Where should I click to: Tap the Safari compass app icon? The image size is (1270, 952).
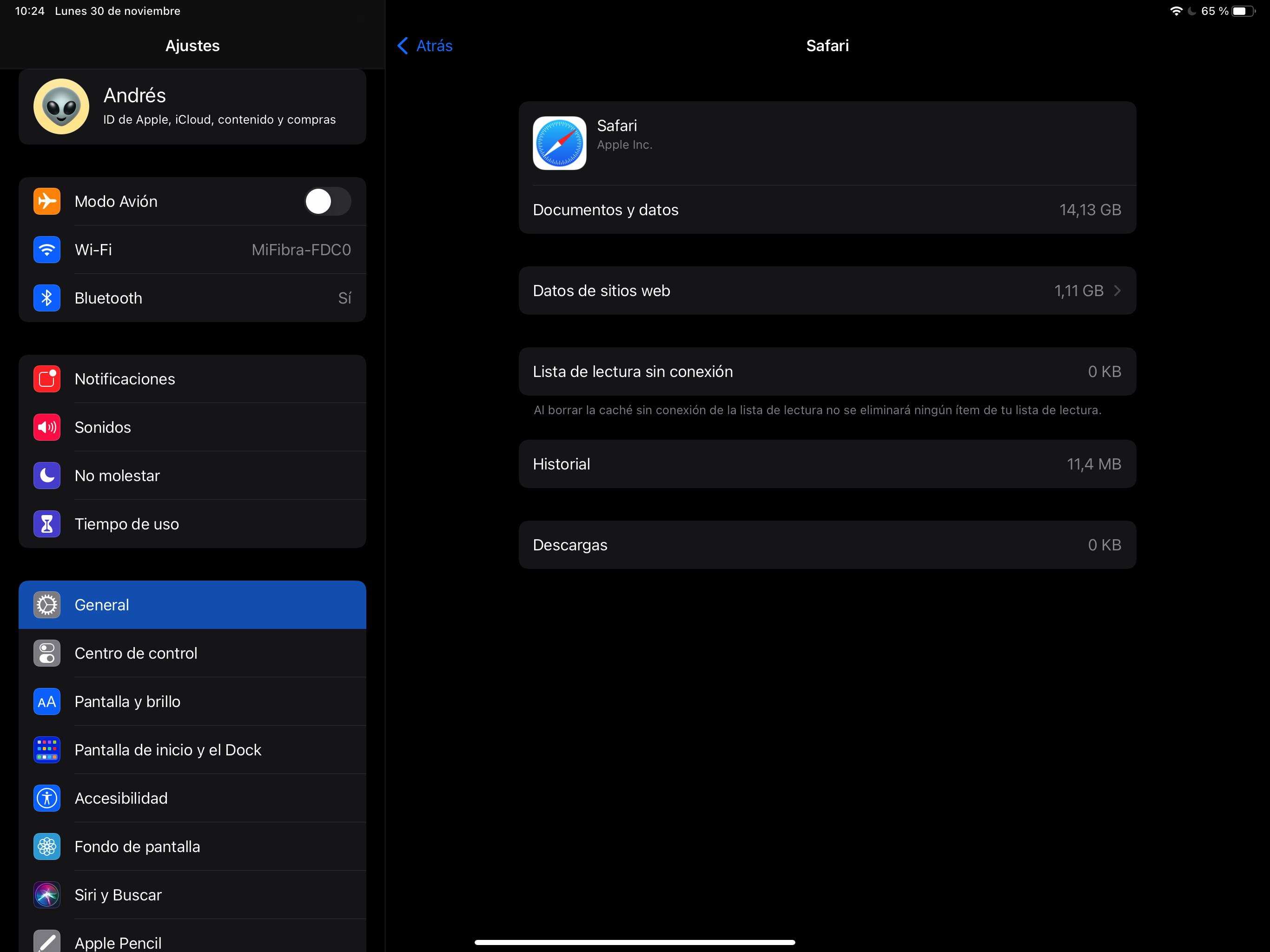[559, 143]
